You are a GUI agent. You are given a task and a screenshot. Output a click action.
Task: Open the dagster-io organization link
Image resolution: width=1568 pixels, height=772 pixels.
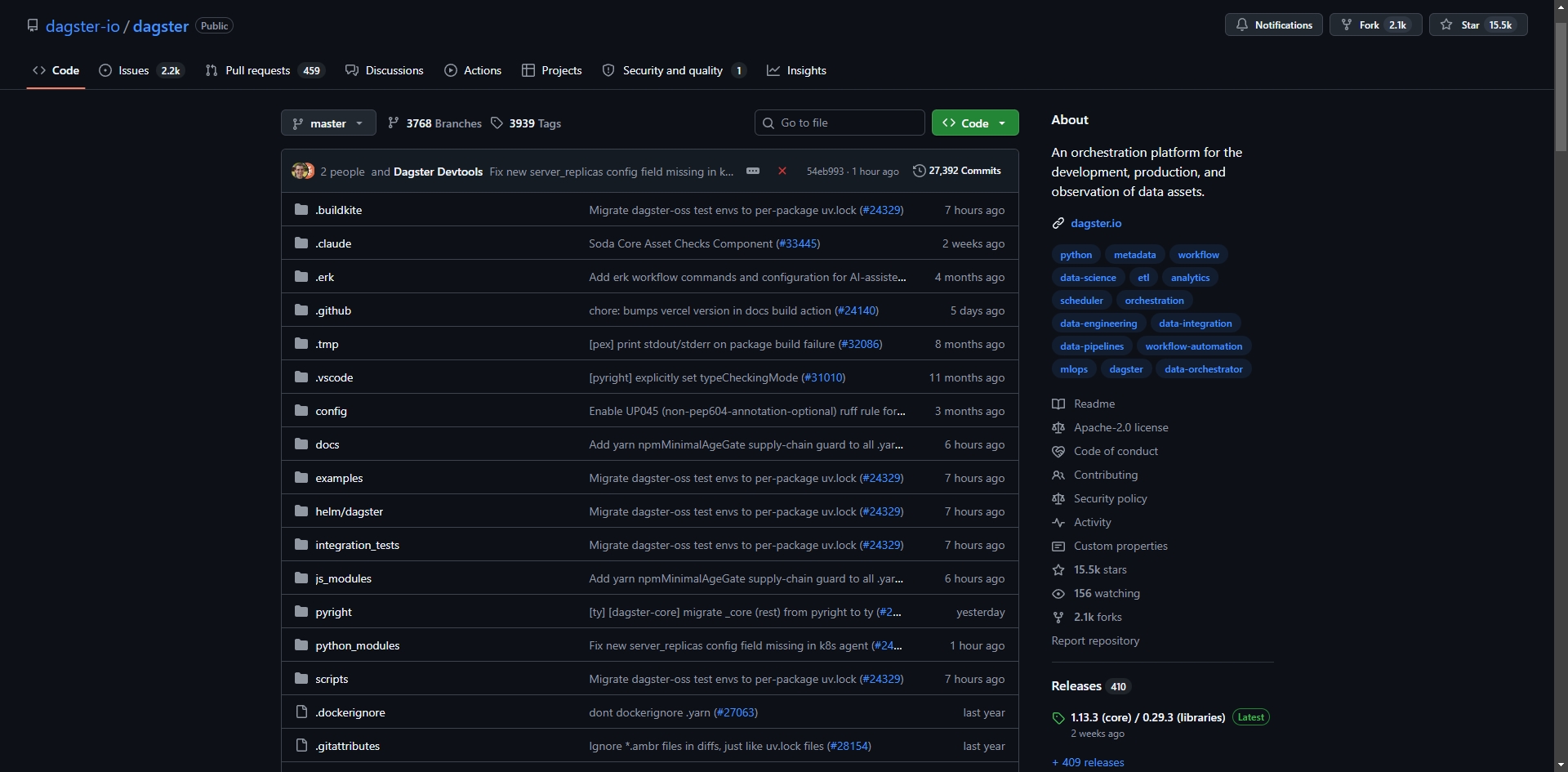[x=82, y=26]
